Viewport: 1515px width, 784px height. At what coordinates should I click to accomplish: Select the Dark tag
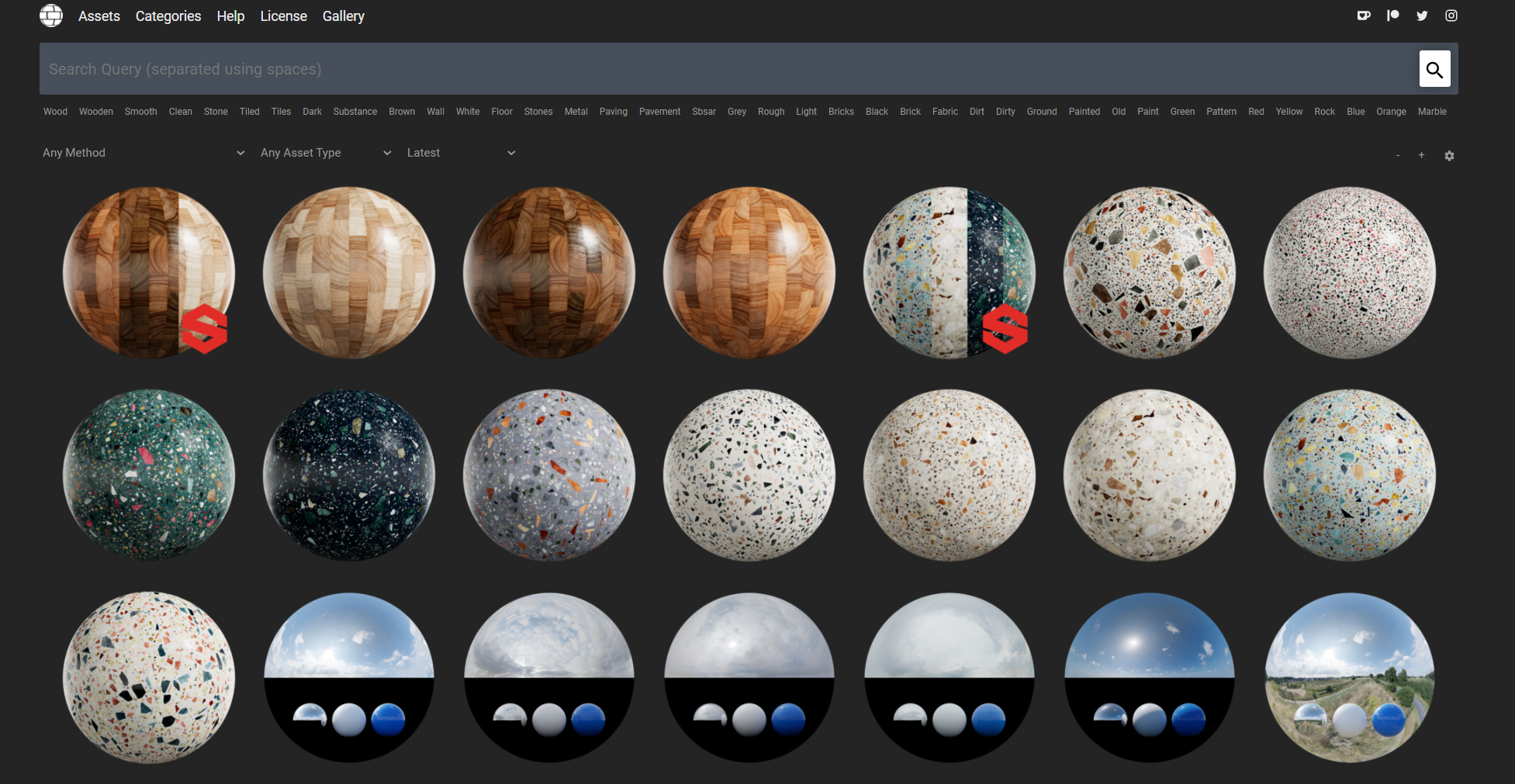[312, 112]
